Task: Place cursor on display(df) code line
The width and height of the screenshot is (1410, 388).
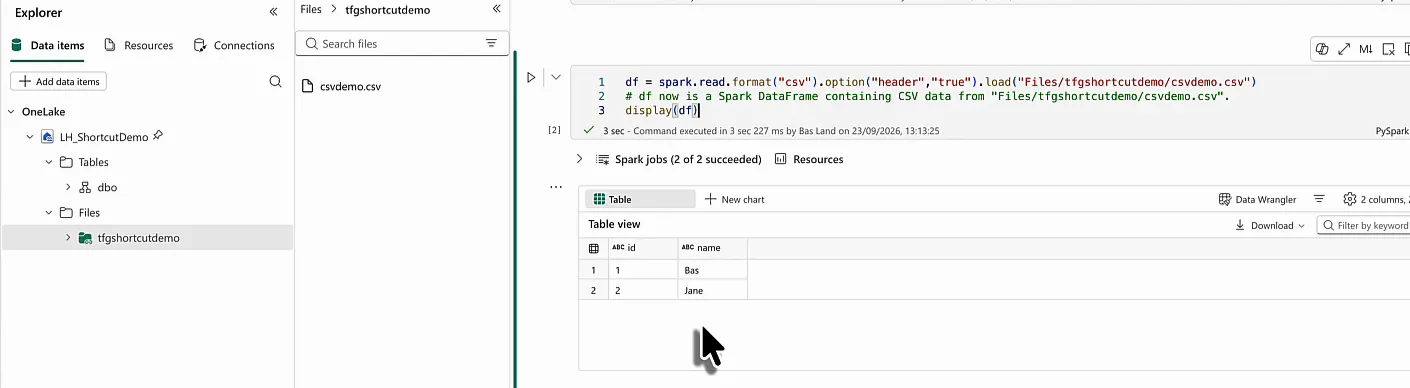Action: (661, 111)
